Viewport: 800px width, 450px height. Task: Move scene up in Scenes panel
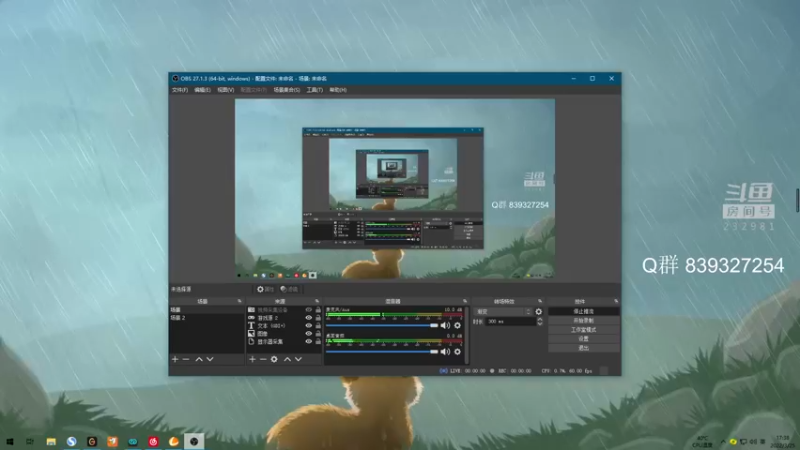[x=199, y=360]
